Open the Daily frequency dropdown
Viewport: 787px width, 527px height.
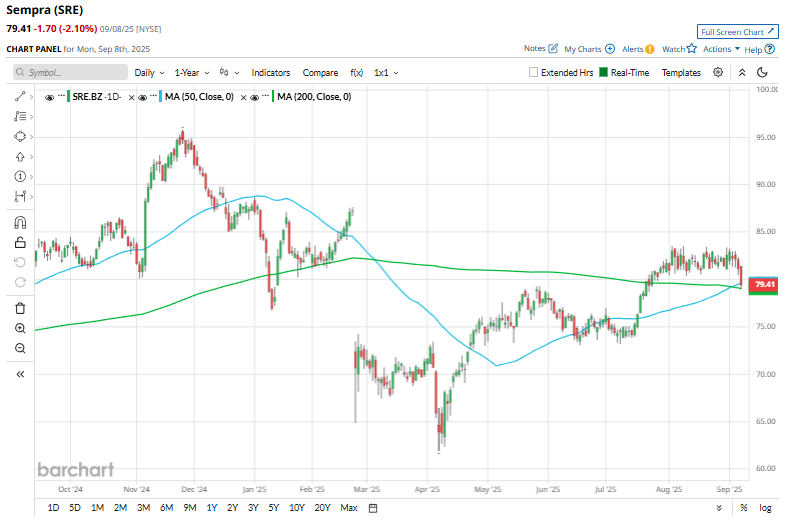click(x=149, y=73)
